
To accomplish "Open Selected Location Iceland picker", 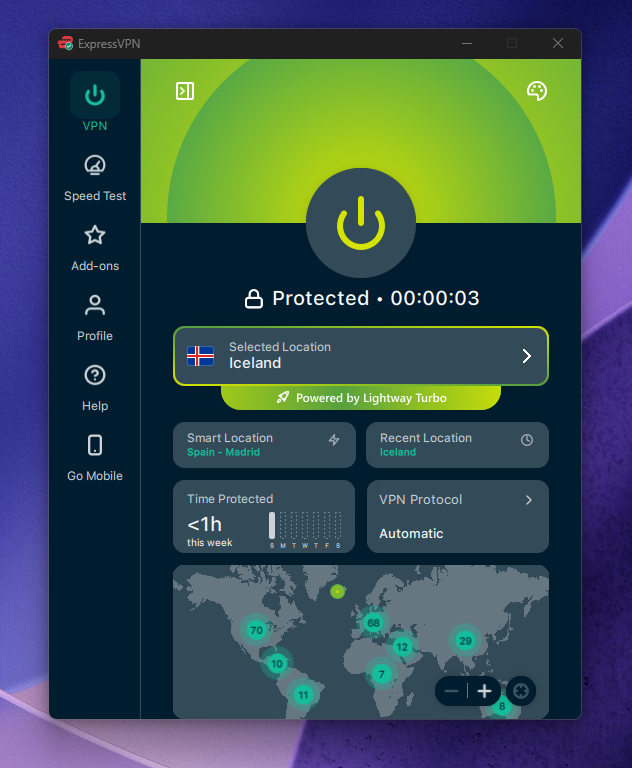I will [361, 356].
